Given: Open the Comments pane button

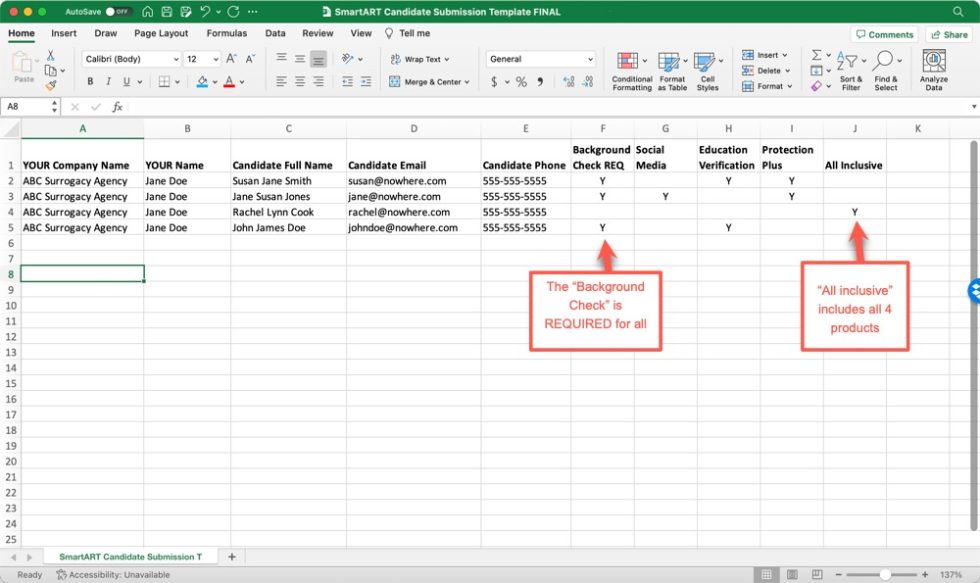Looking at the screenshot, I should click(884, 34).
